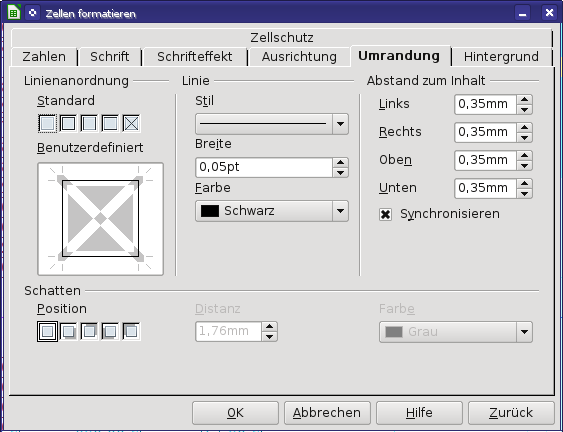The height and width of the screenshot is (432, 563).
Task: Increase the Breite line width spinner
Action: coord(340,163)
